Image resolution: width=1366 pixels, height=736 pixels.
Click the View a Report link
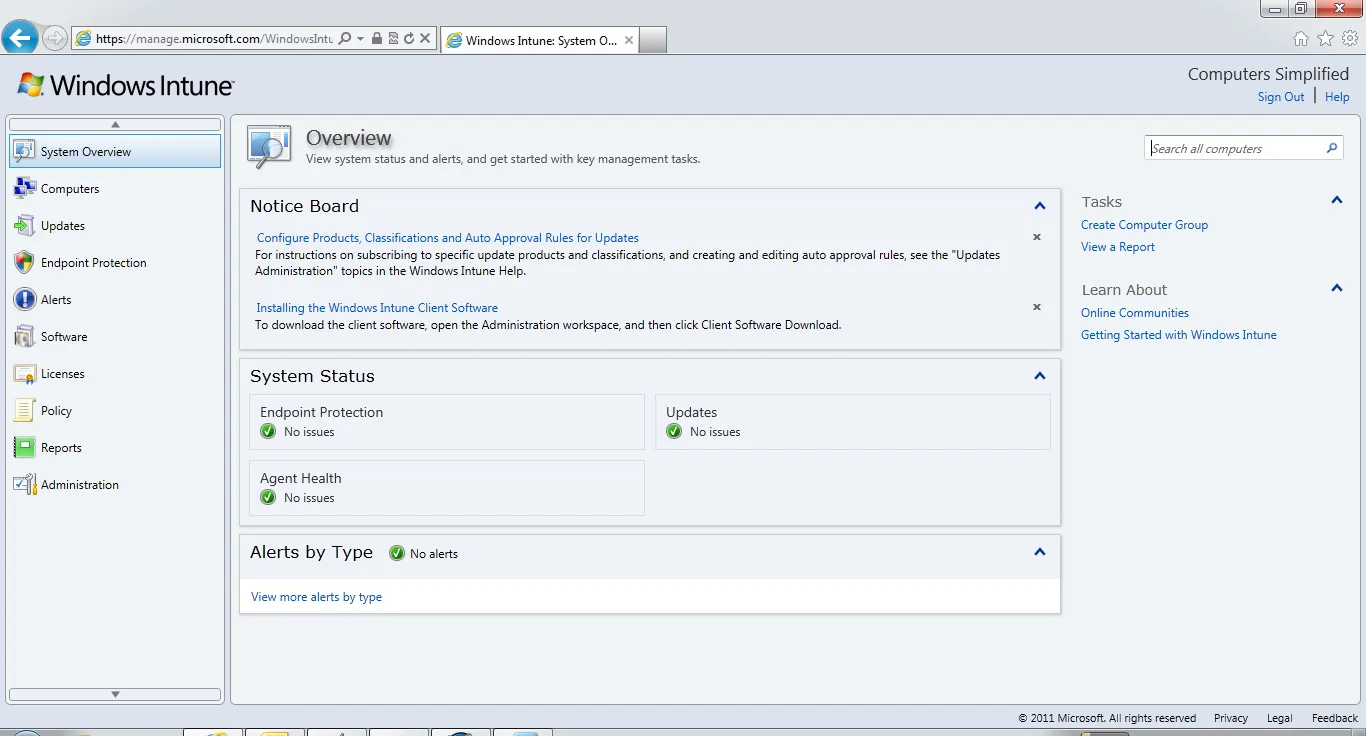point(1118,247)
